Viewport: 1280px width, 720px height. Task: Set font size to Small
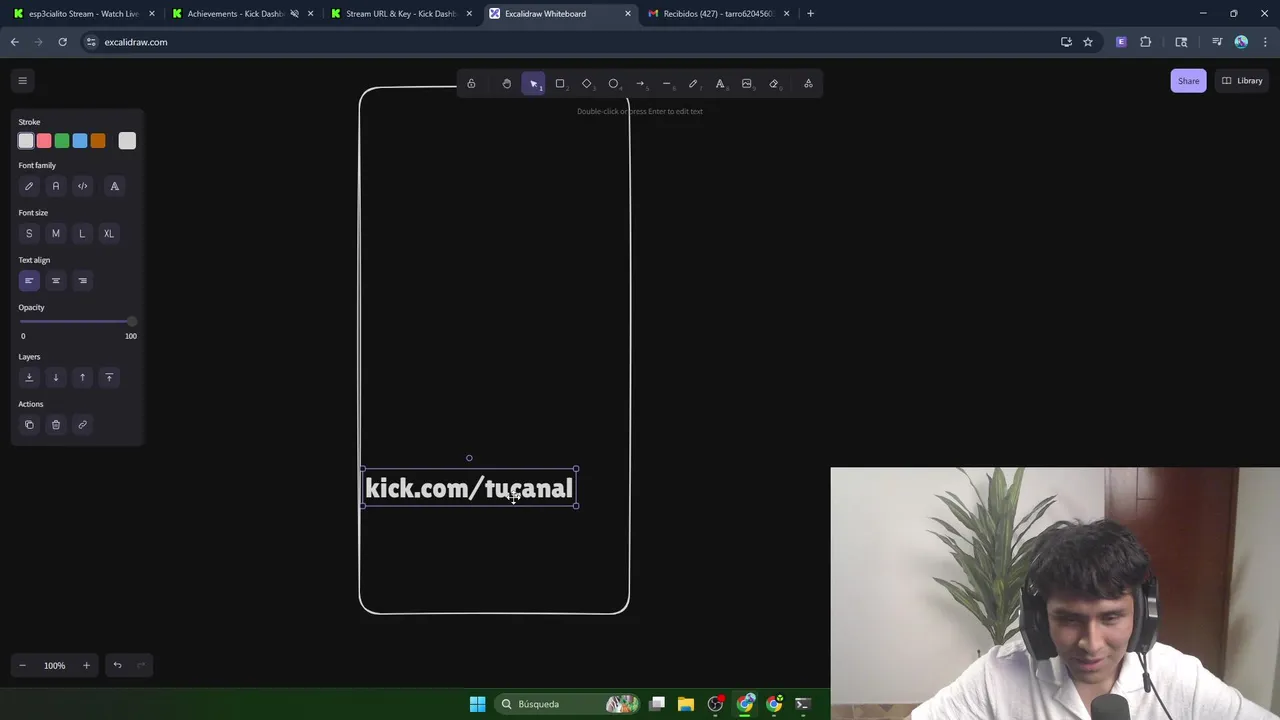pyautogui.click(x=29, y=234)
